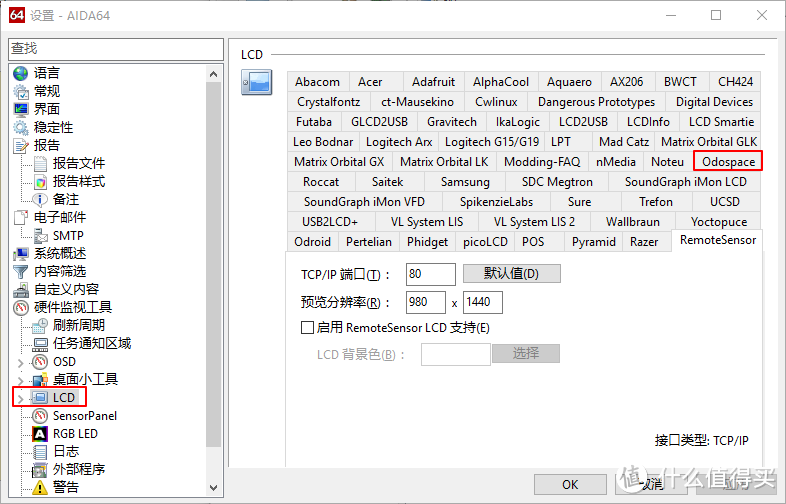786x504 pixels.
Task: Click the TCP/IP port field showing 80
Action: pyautogui.click(x=431, y=274)
